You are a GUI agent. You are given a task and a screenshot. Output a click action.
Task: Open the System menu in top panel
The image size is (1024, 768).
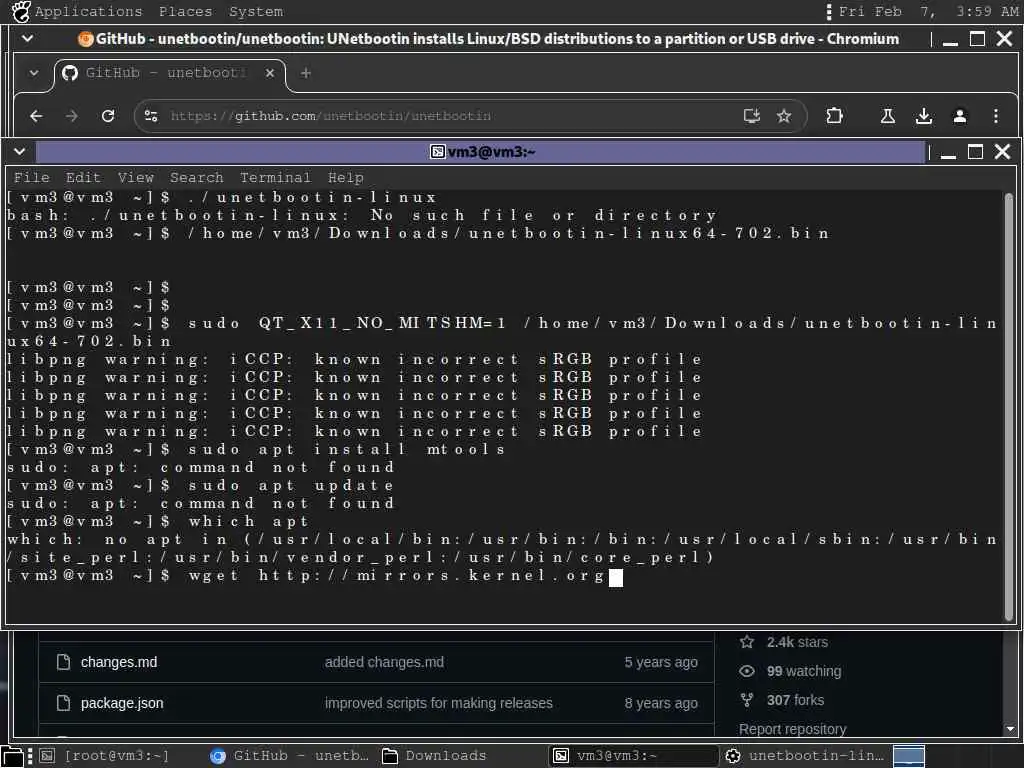coord(255,11)
